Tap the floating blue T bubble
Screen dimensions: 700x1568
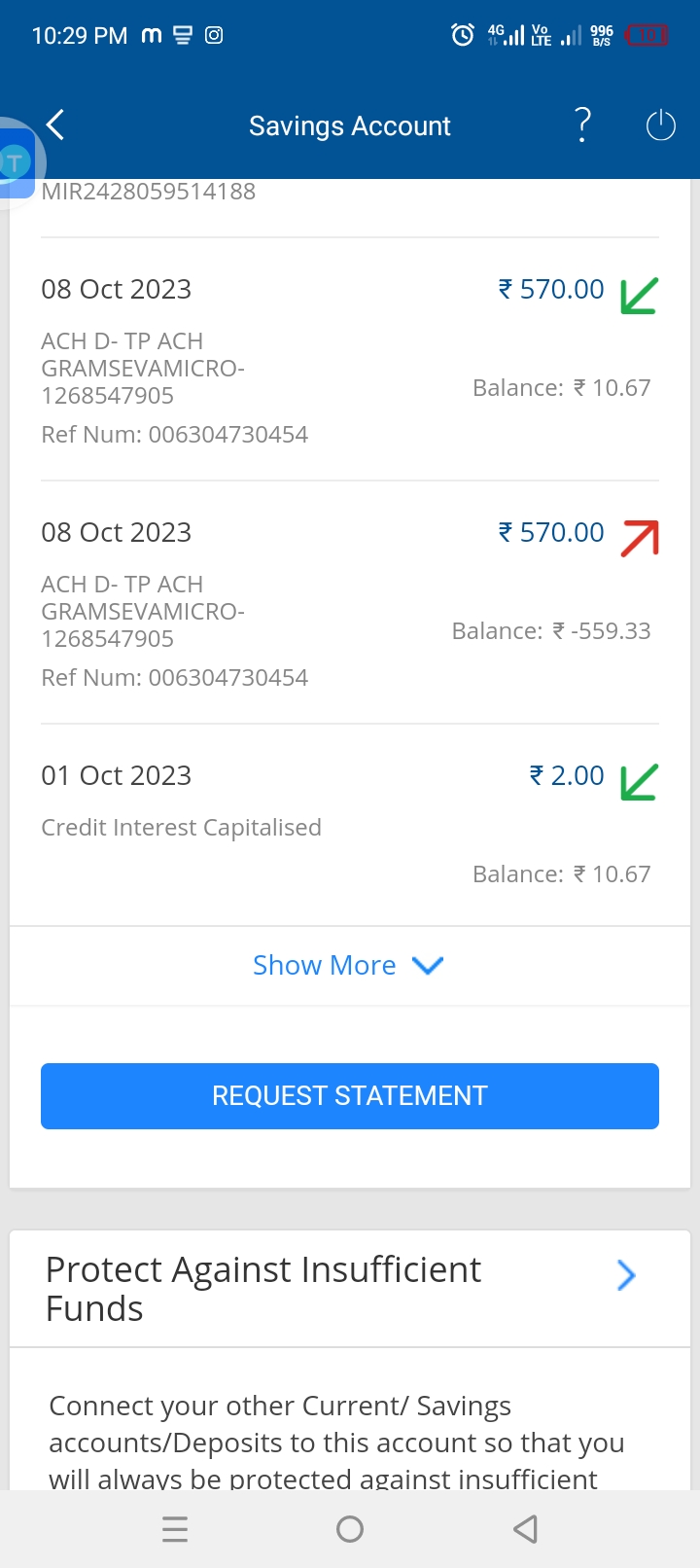pyautogui.click(x=15, y=162)
